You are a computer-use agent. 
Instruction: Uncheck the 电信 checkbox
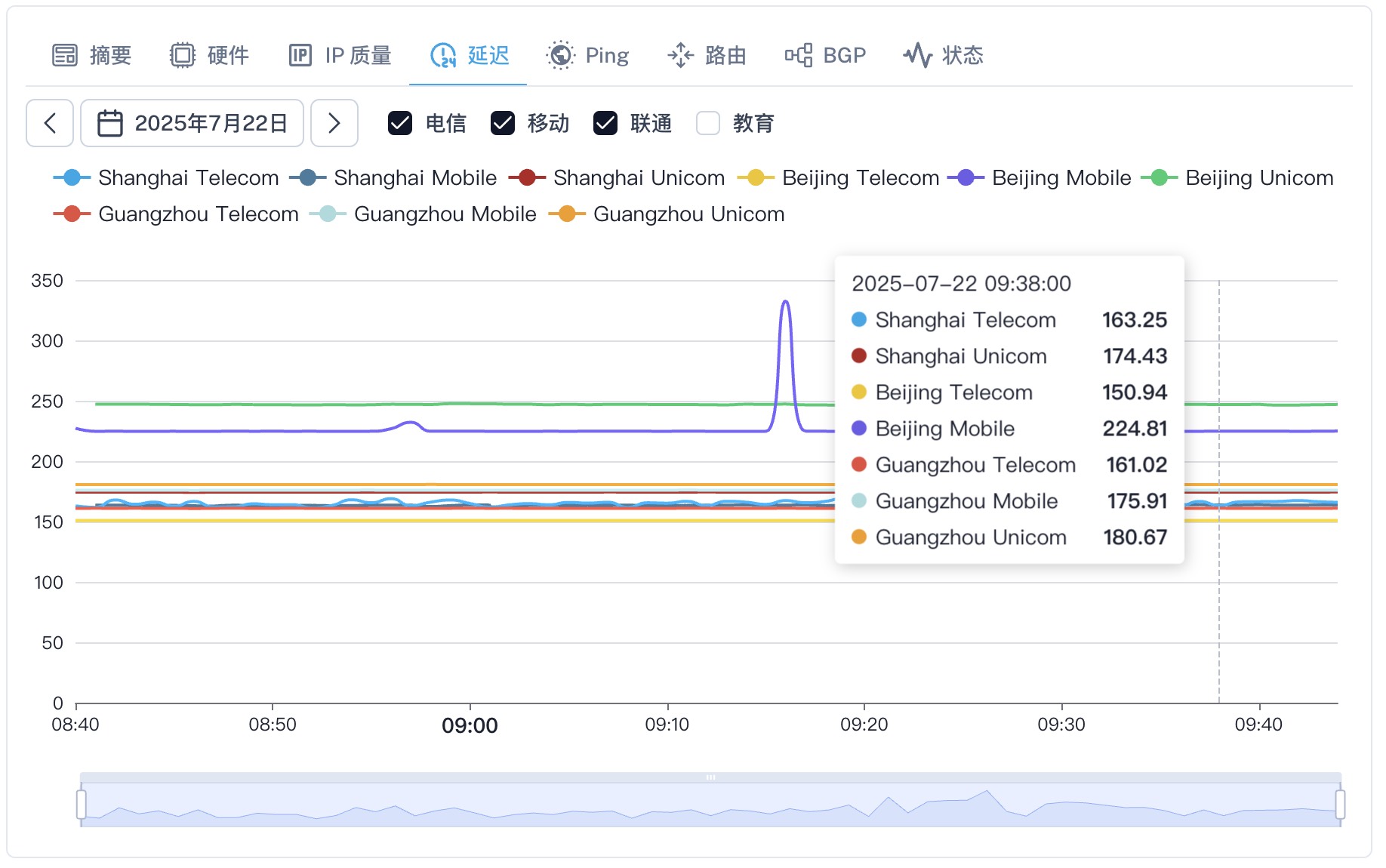click(x=401, y=122)
